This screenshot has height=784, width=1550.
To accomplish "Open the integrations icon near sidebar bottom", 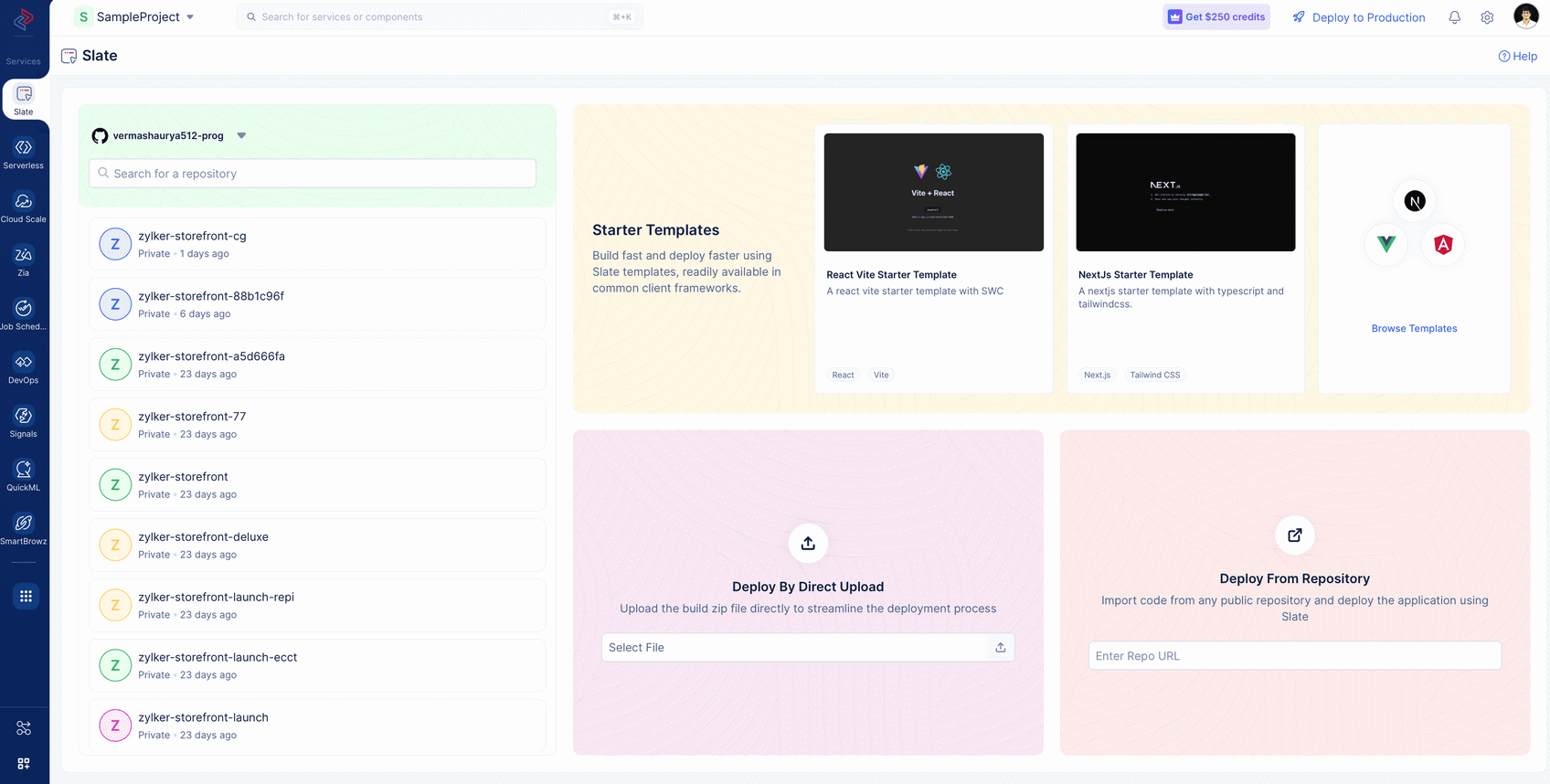I will [x=24, y=728].
